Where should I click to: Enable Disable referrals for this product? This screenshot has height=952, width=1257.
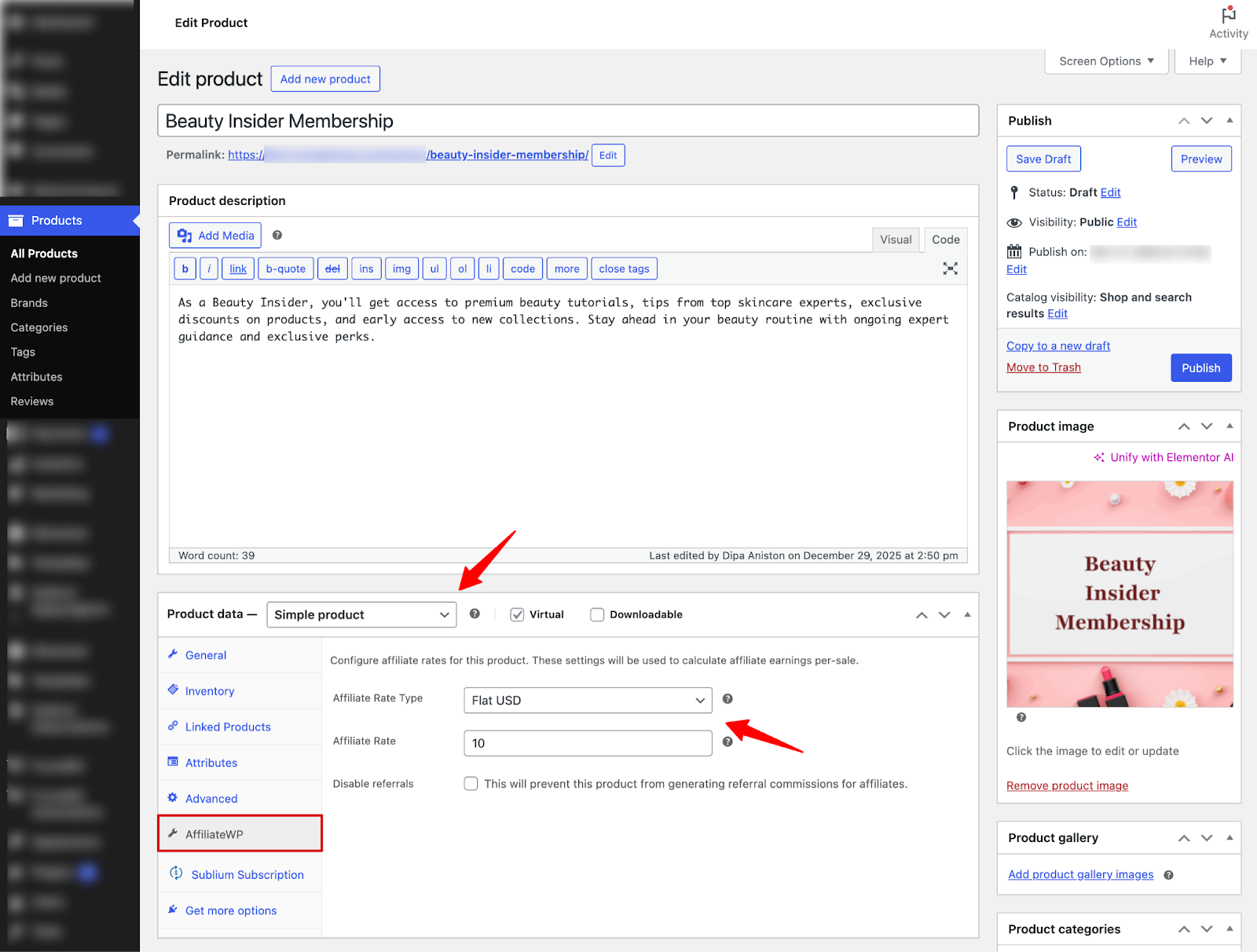(x=471, y=783)
